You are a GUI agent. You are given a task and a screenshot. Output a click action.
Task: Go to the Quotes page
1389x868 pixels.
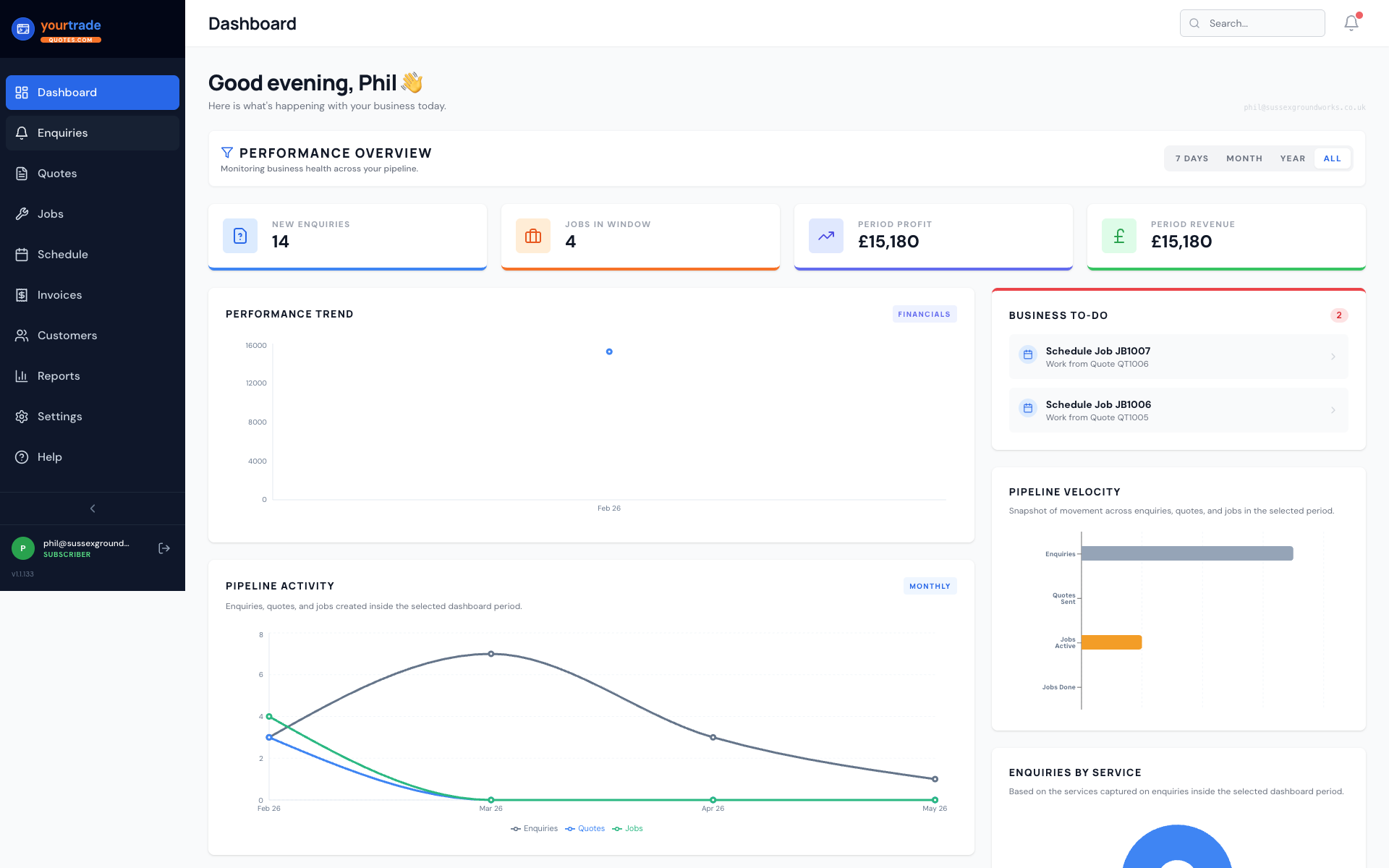pyautogui.click(x=93, y=174)
